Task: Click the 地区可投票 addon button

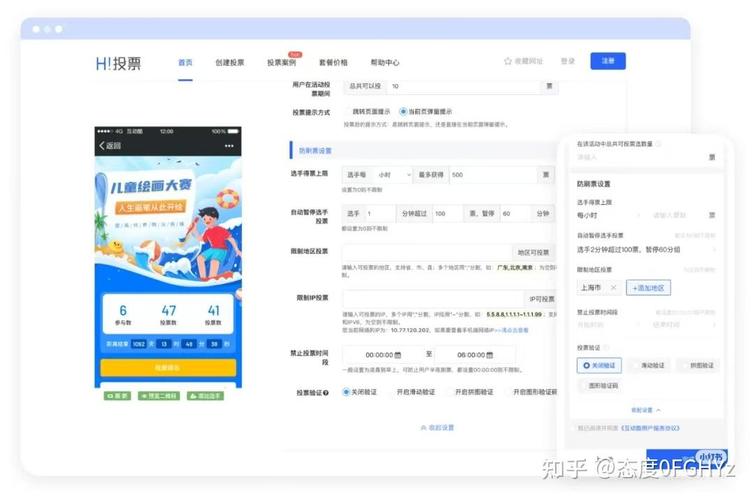Action: (533, 252)
